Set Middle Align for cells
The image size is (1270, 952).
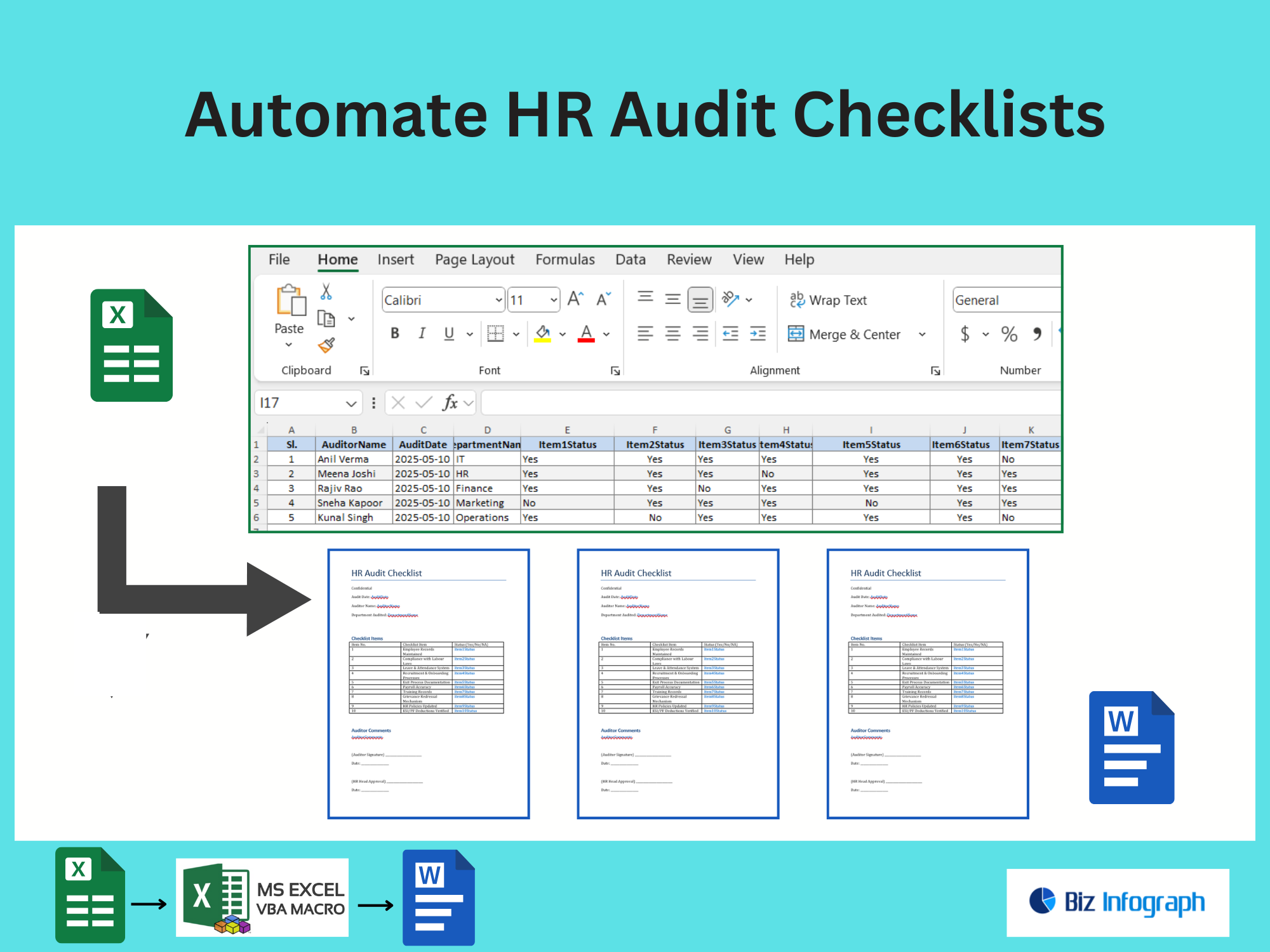672,298
